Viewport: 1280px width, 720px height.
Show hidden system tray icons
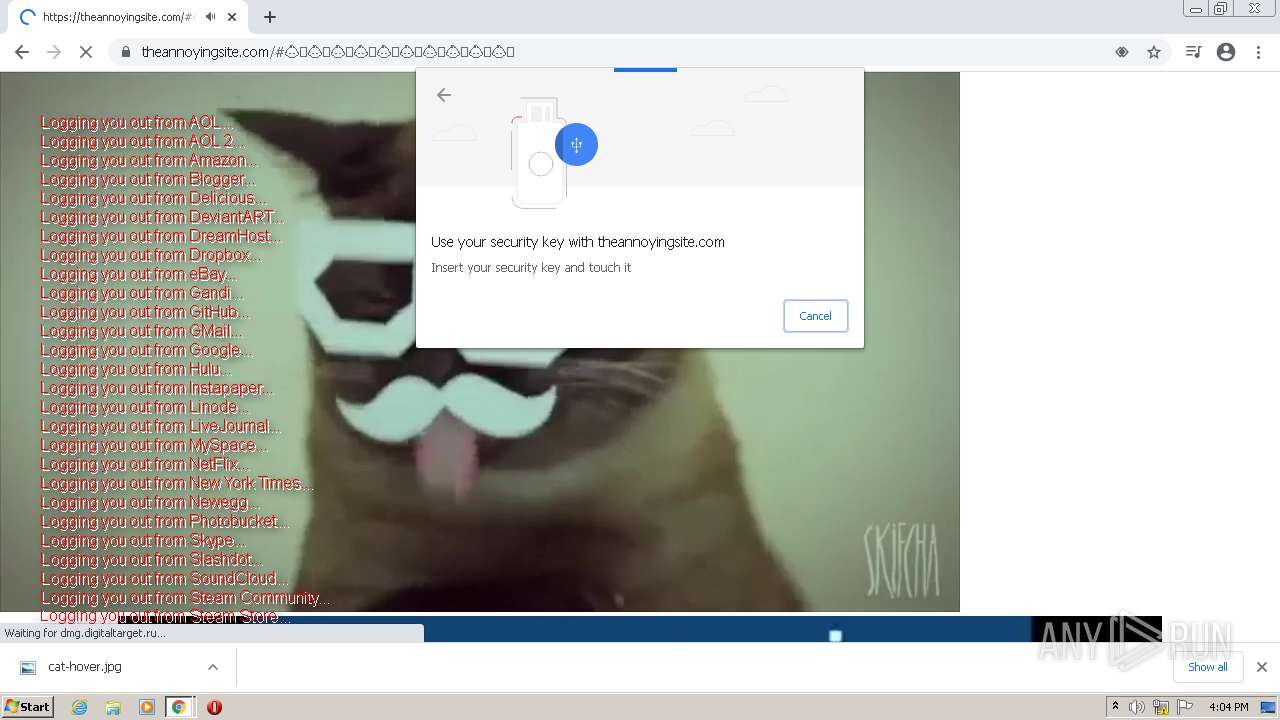coord(1115,707)
